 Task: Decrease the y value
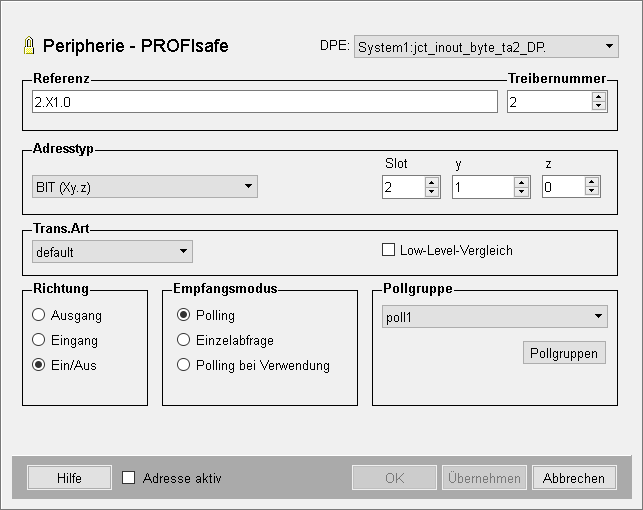coord(521,191)
